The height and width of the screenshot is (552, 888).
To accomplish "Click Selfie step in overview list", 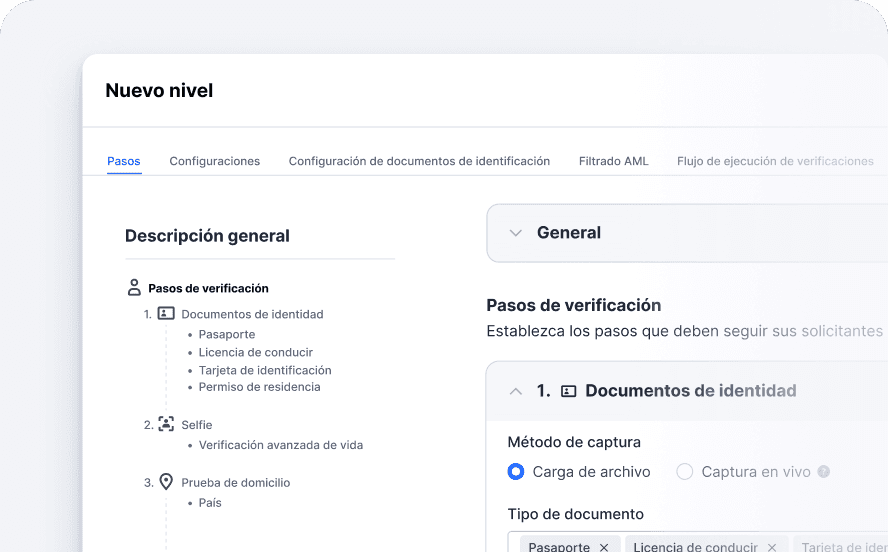I will tap(197, 425).
